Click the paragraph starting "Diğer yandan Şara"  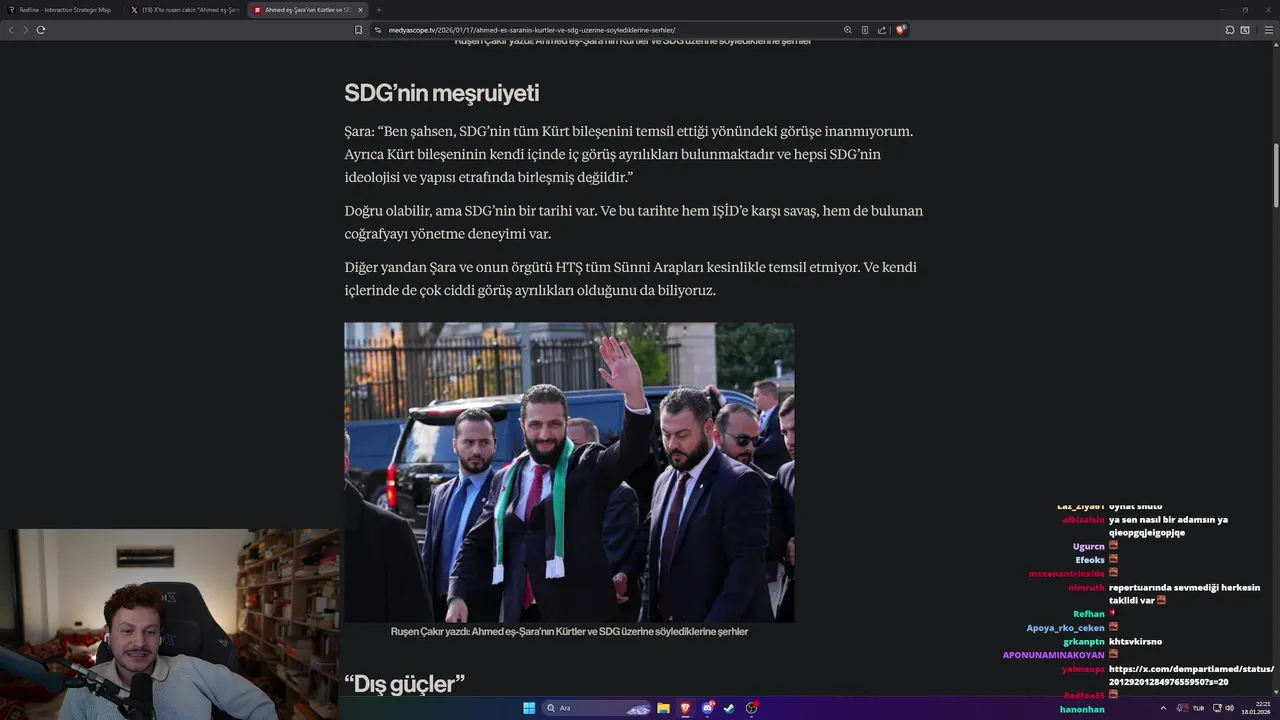coord(630,279)
